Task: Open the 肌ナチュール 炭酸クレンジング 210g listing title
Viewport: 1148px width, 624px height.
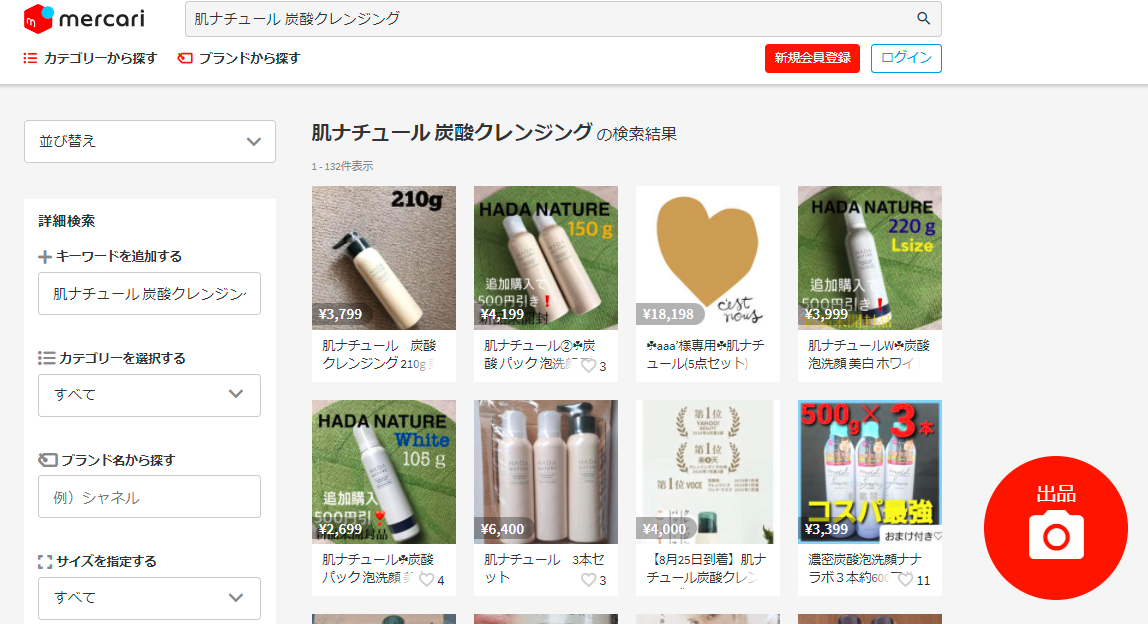Action: click(379, 354)
